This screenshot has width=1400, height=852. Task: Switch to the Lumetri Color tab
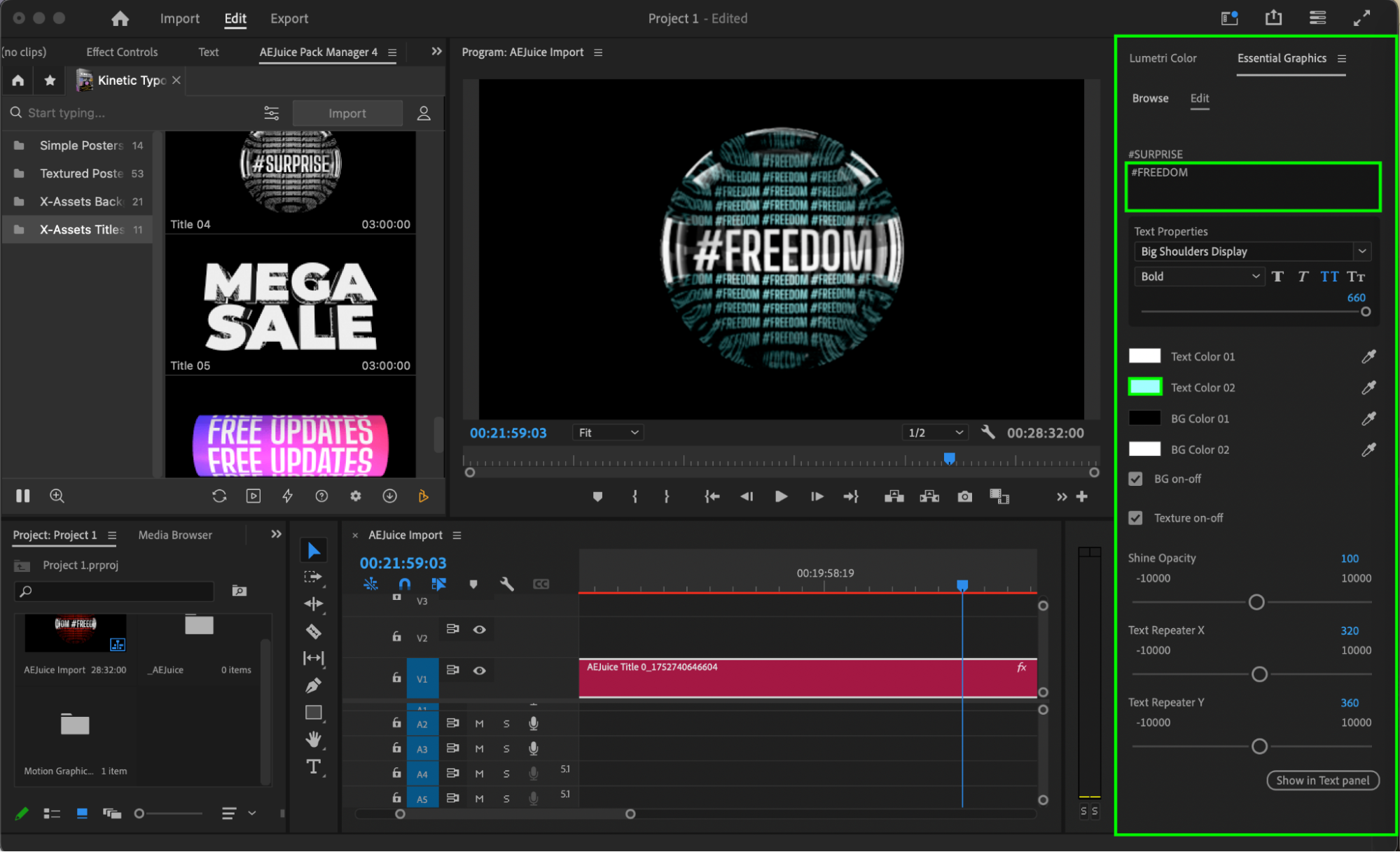[x=1163, y=58]
